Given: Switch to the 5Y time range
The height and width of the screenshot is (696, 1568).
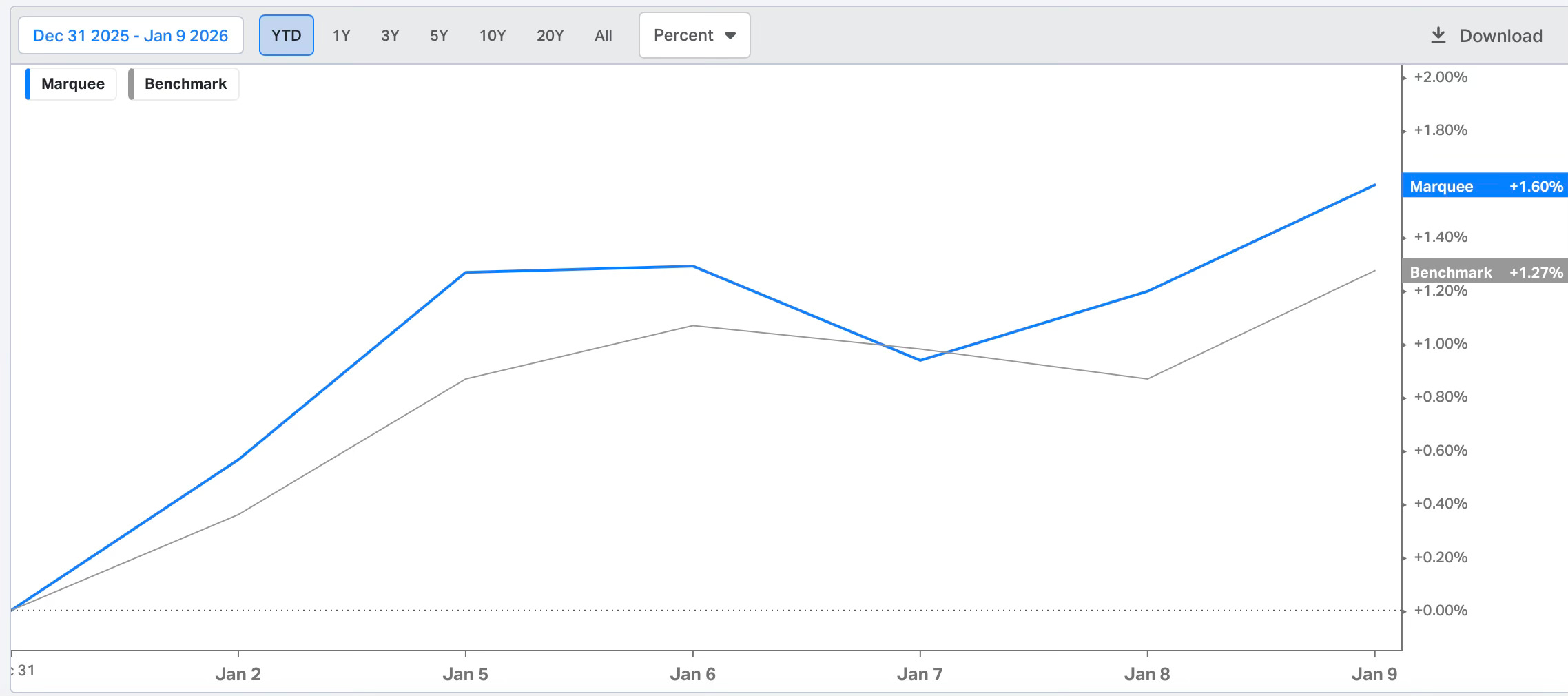Looking at the screenshot, I should click(439, 35).
